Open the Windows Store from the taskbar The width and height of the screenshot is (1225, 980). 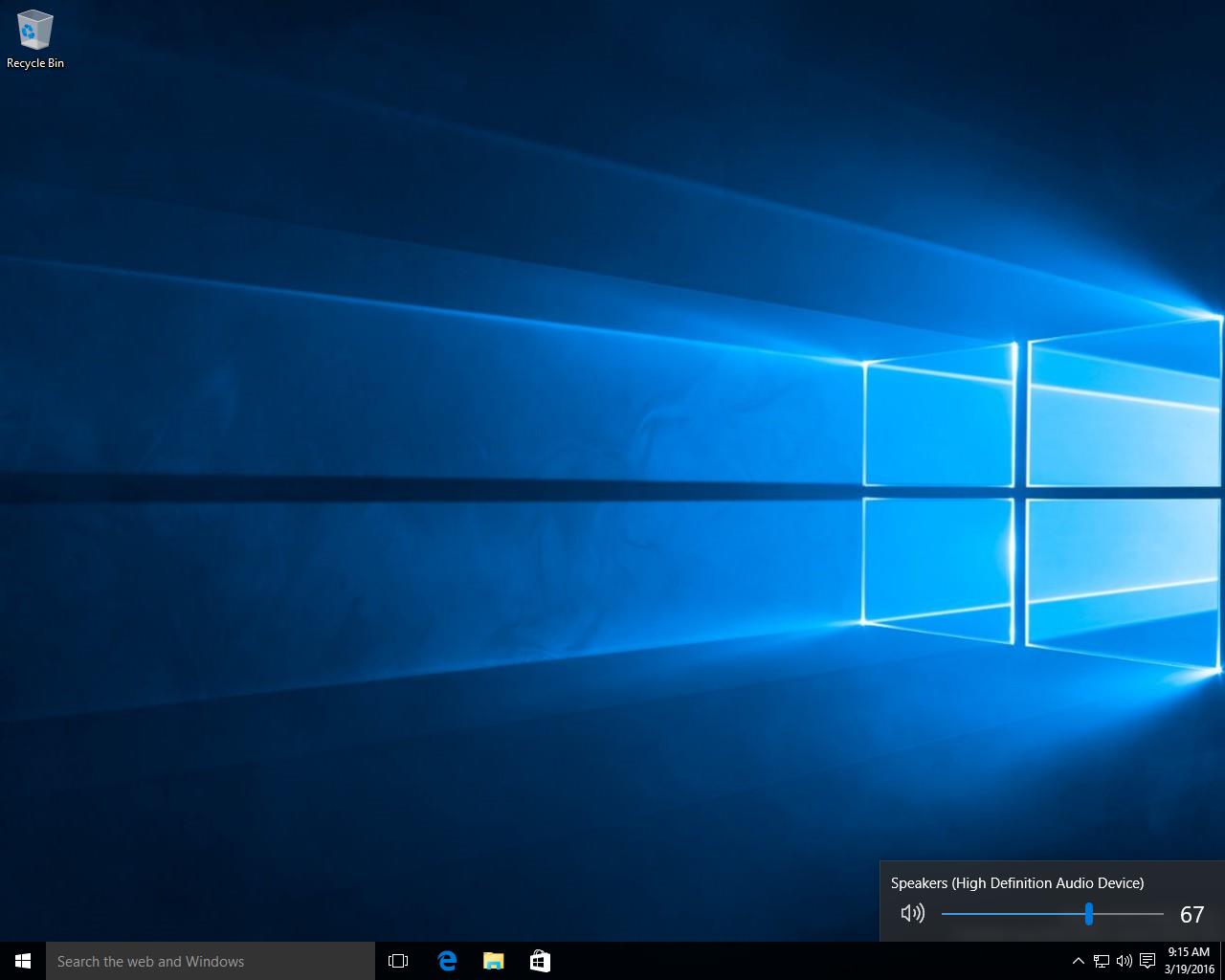[x=540, y=961]
